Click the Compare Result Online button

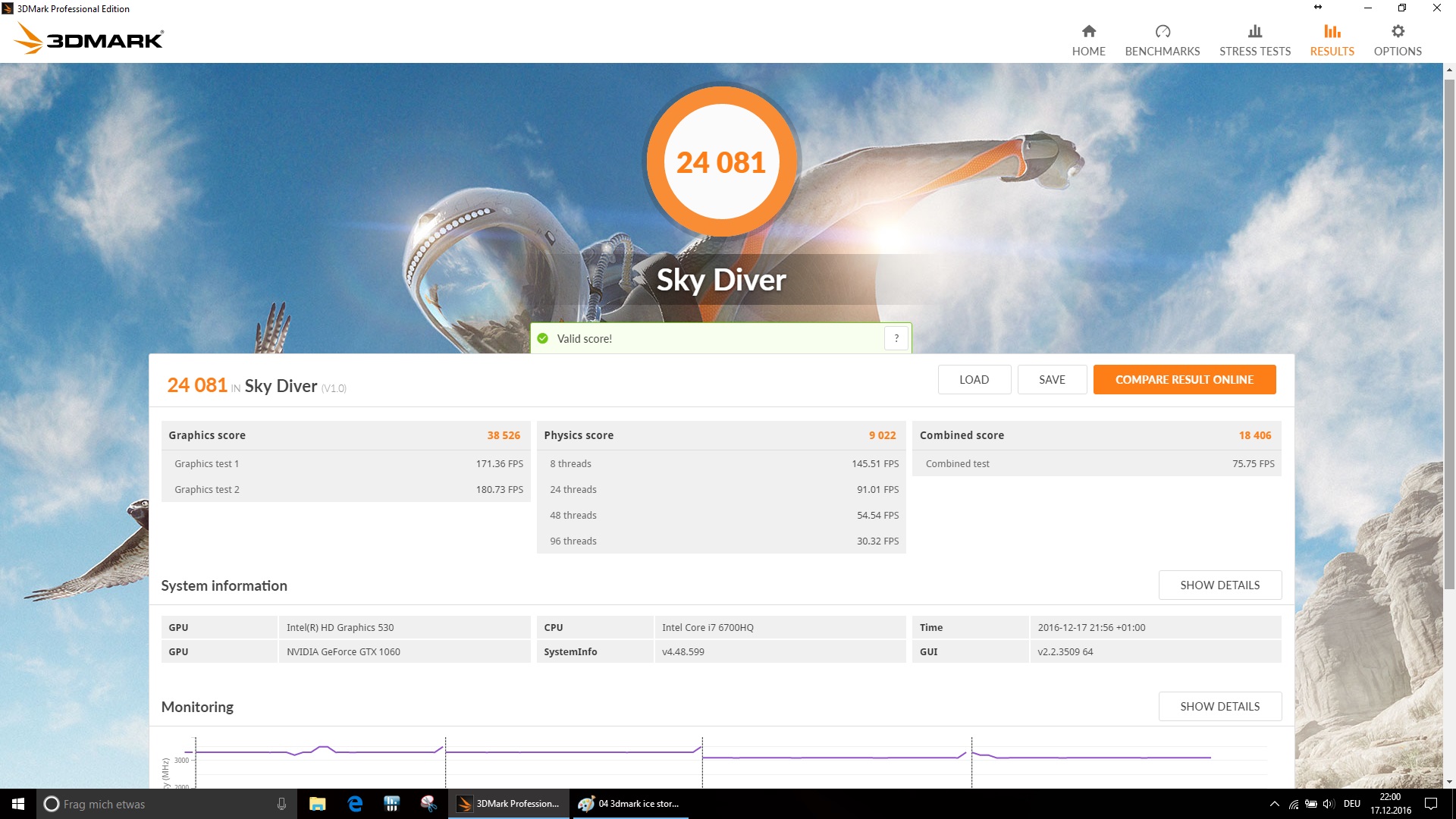click(1184, 380)
